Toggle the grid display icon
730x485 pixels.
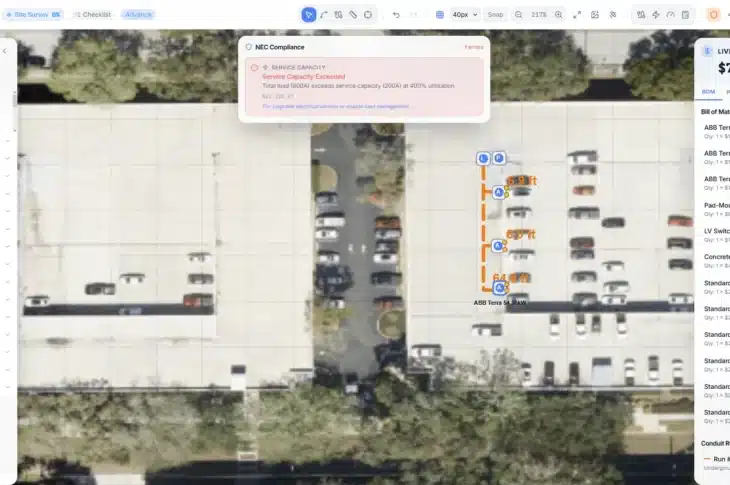[440, 15]
